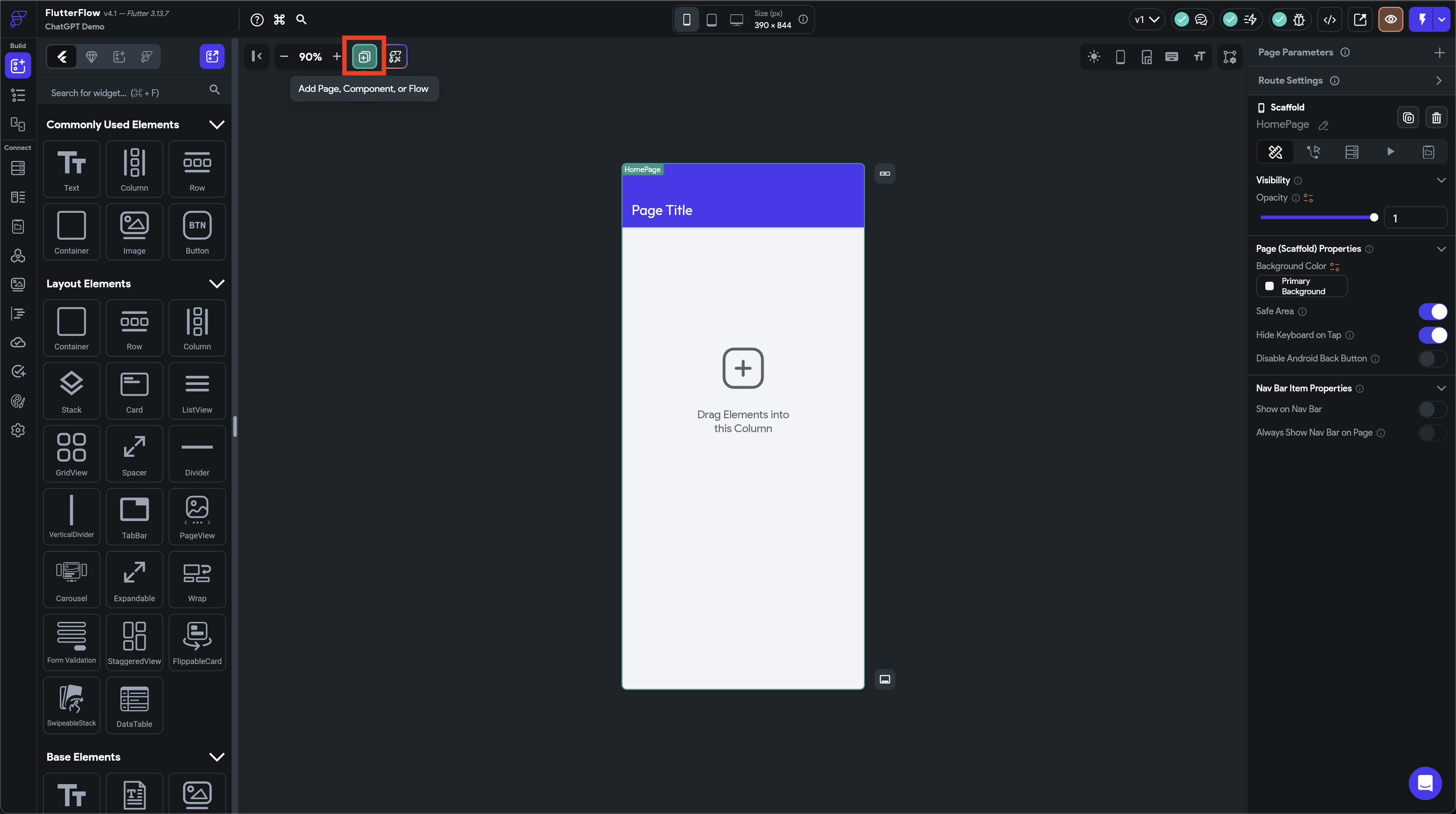Collapse Commonly Used Elements section
Screen dimensions: 1456x814
point(217,124)
